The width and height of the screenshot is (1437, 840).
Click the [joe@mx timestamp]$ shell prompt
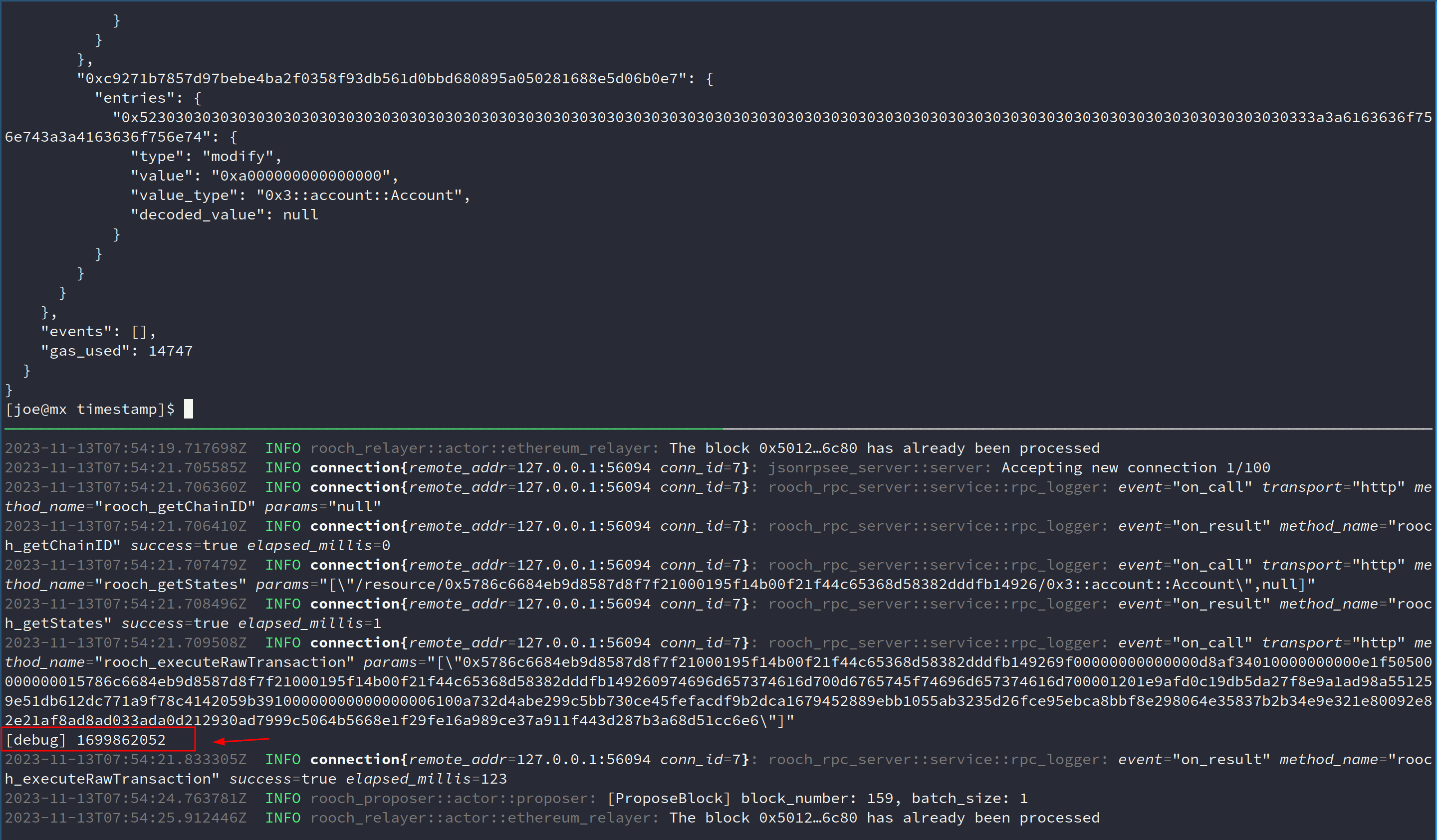pos(89,409)
